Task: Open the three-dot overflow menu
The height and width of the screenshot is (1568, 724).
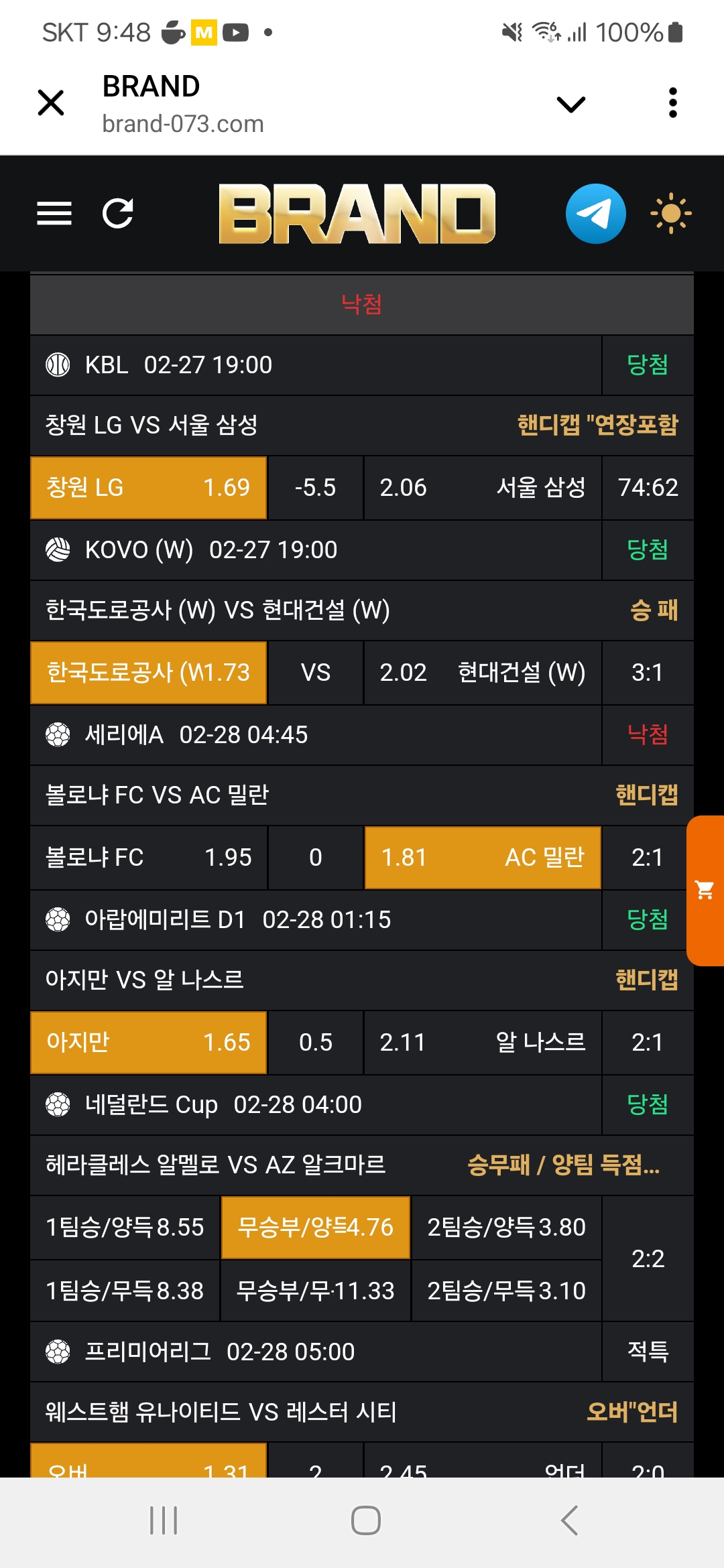Action: pyautogui.click(x=672, y=103)
